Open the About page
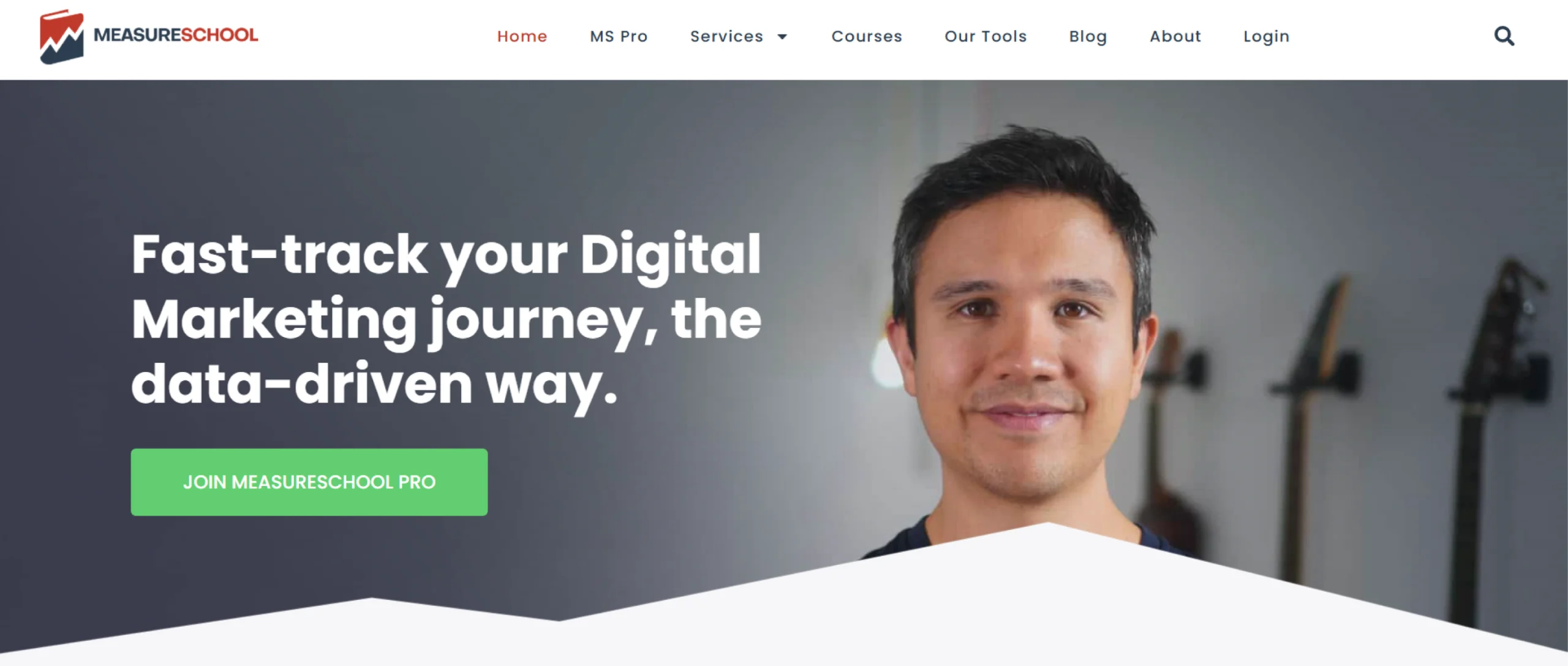This screenshot has width=1568, height=666. (1175, 36)
